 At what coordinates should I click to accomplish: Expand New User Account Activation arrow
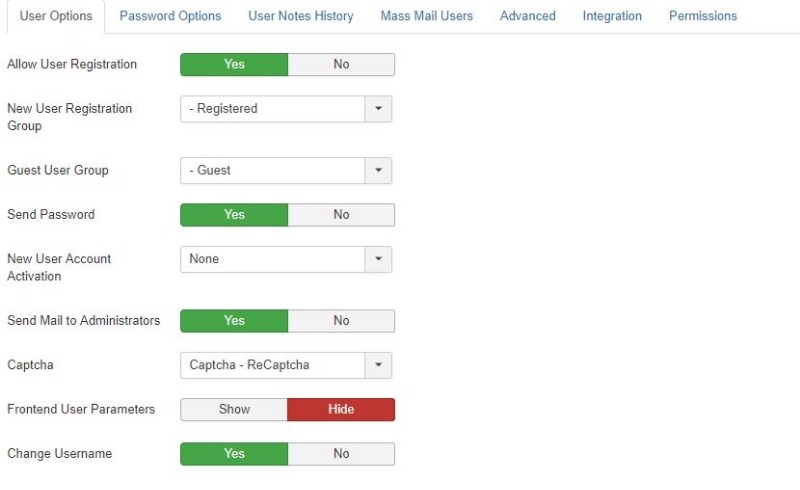click(378, 259)
